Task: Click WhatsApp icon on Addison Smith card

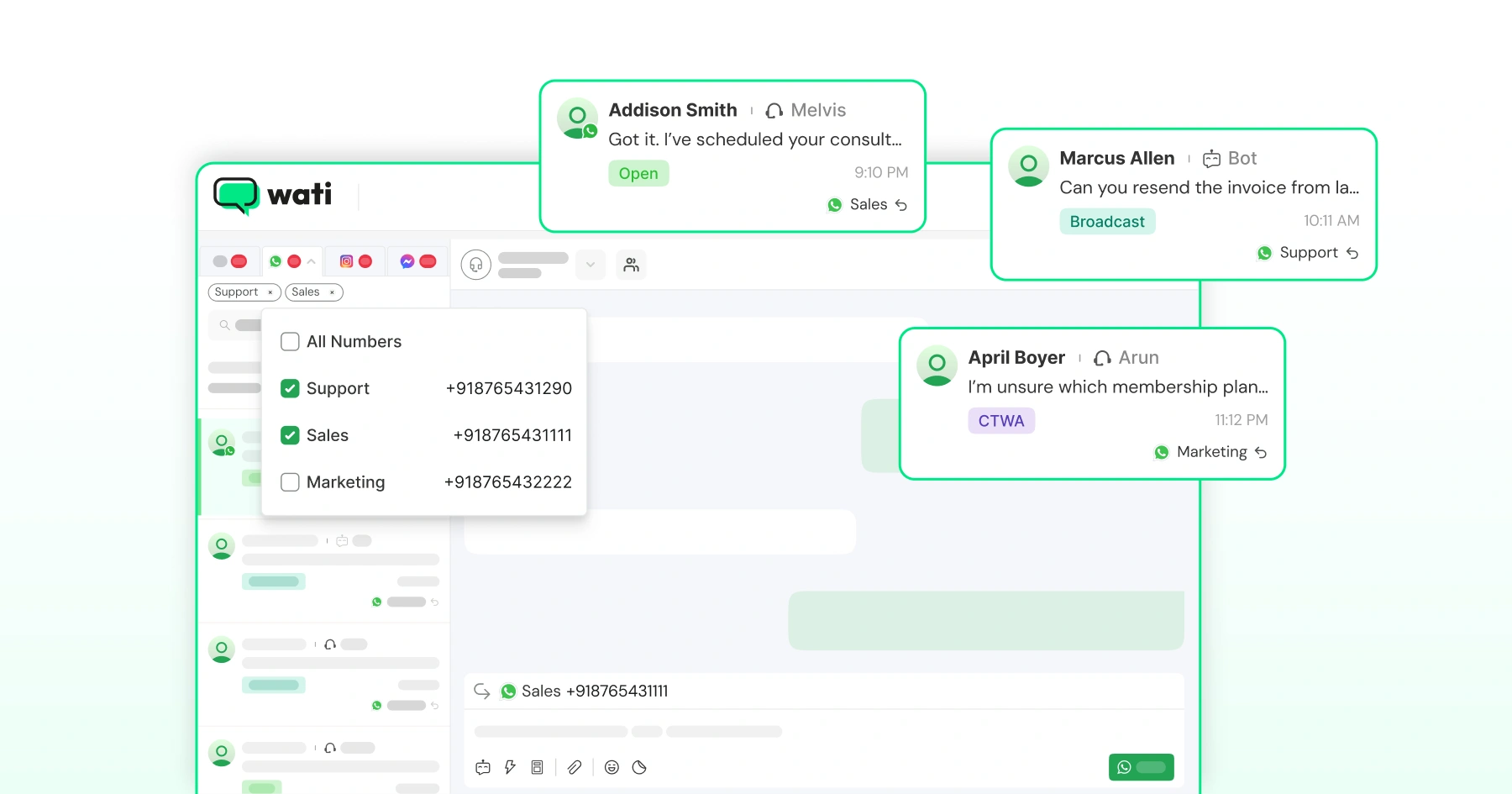Action: coord(835,205)
